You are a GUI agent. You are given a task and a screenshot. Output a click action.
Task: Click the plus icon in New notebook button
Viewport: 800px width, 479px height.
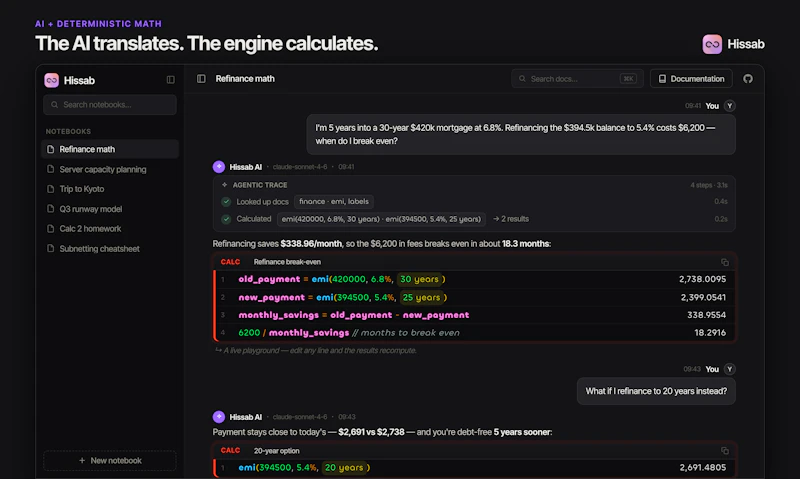82,461
